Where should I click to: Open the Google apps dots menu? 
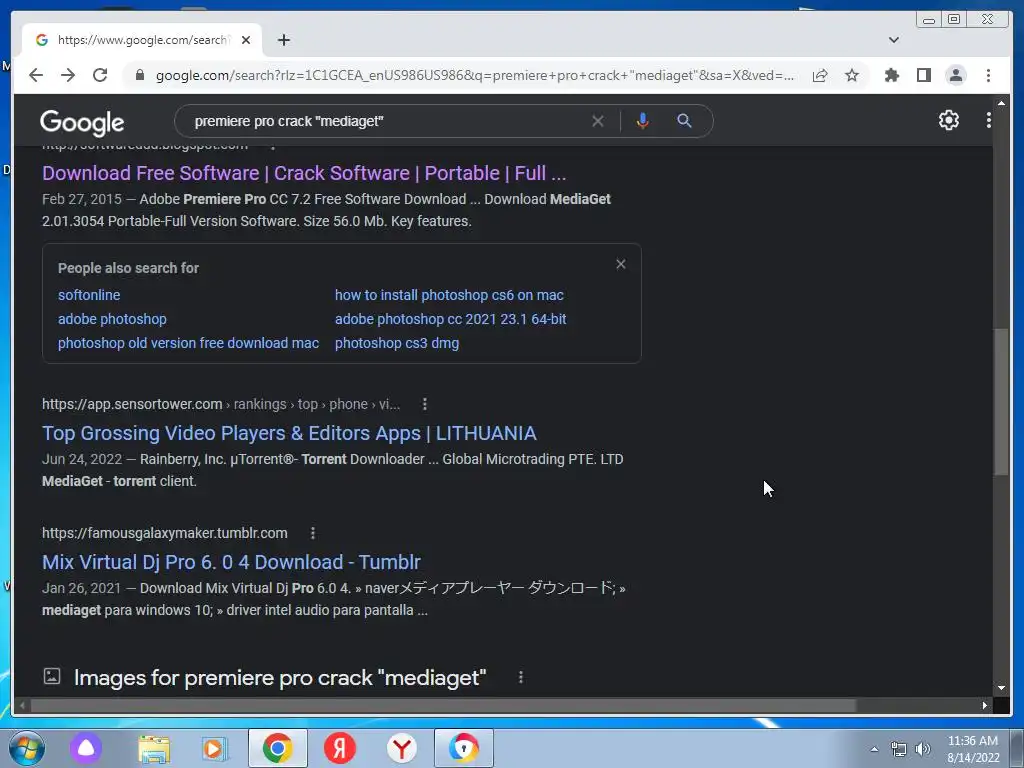(x=989, y=120)
